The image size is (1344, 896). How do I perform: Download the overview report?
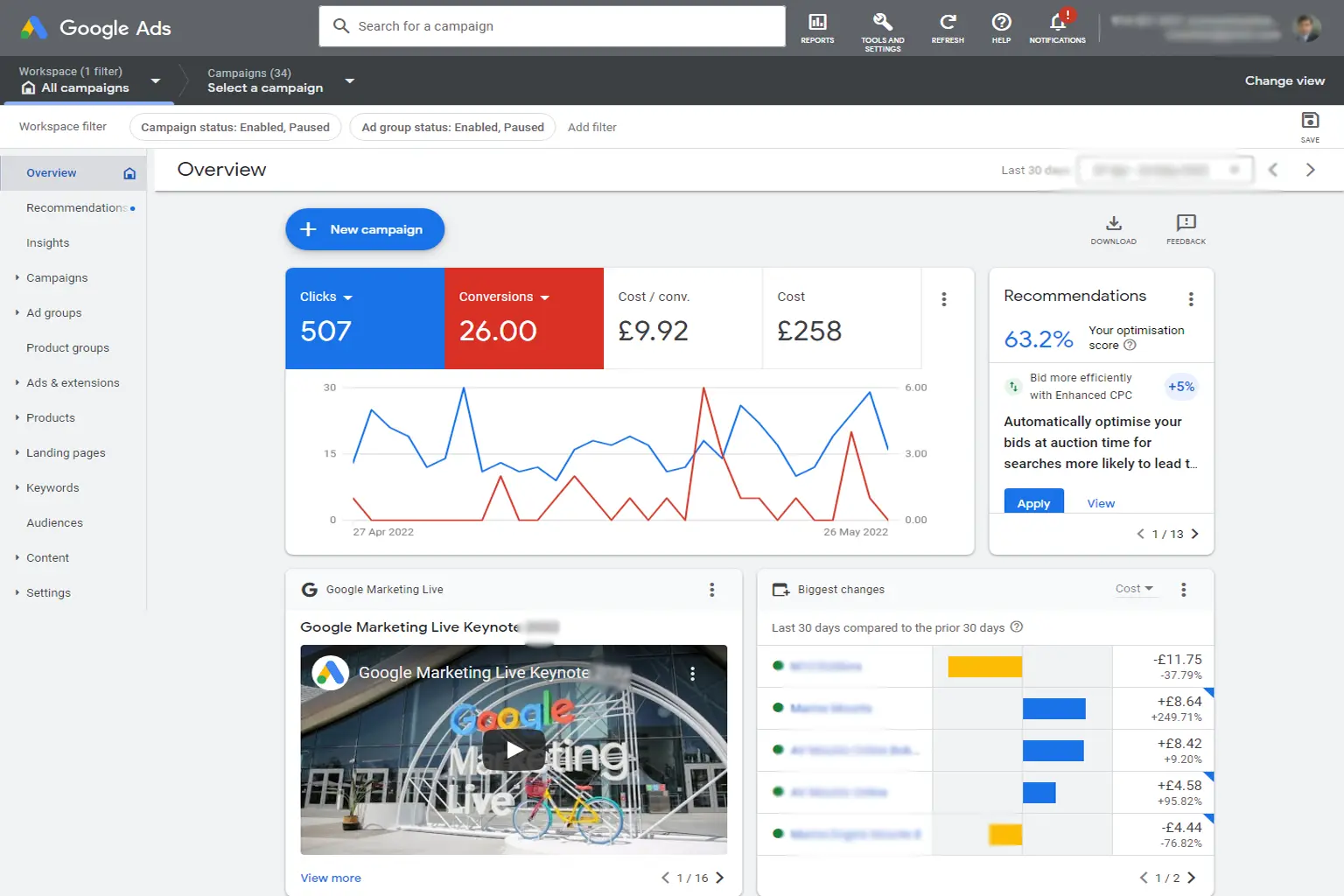coord(1113,229)
